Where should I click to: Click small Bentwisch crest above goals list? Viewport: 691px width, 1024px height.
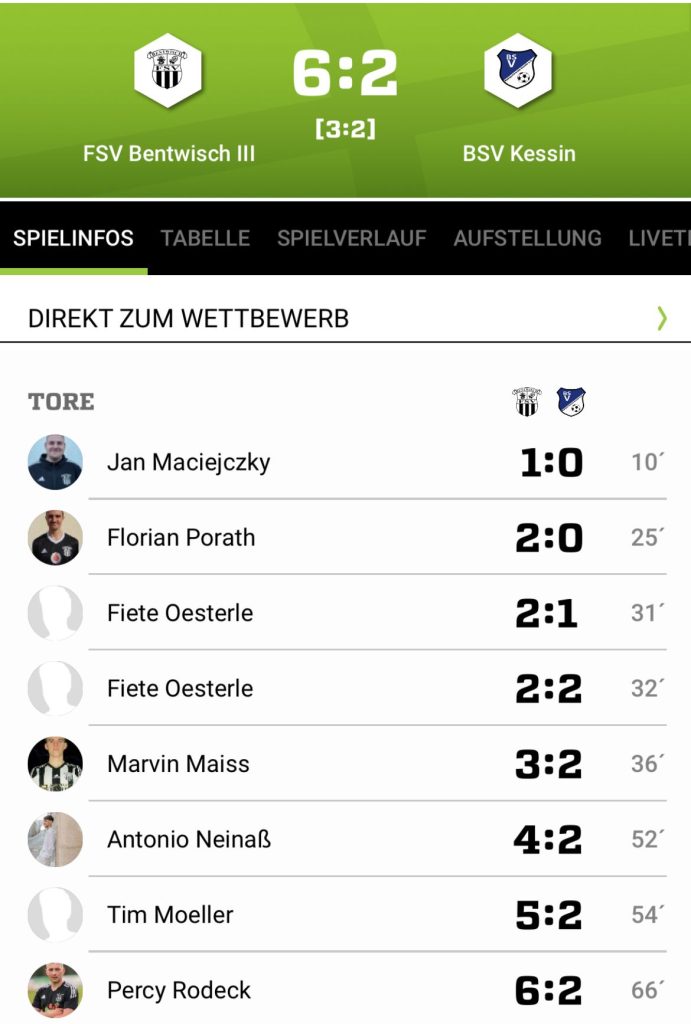(526, 402)
